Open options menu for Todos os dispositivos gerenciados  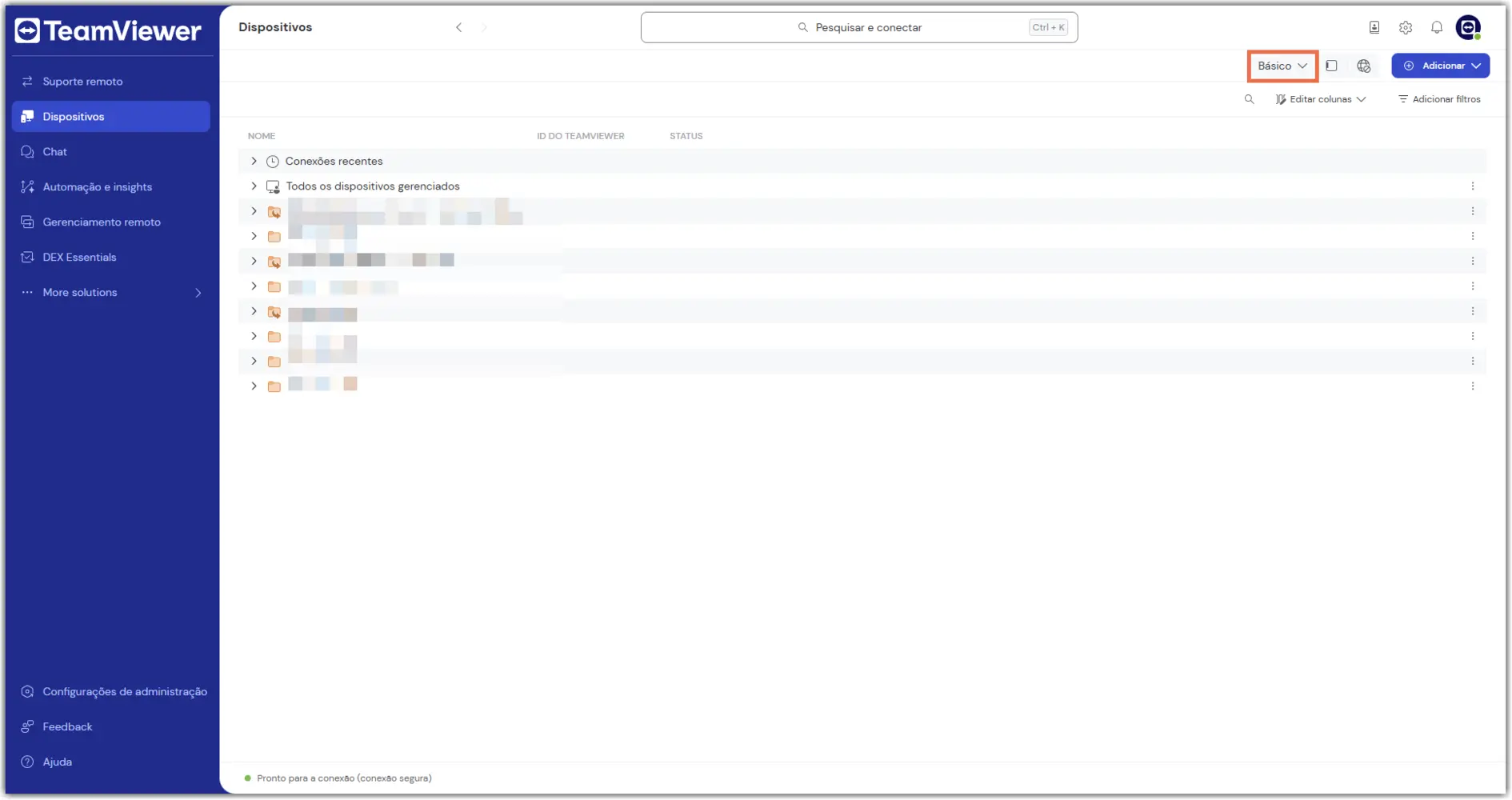(1473, 186)
